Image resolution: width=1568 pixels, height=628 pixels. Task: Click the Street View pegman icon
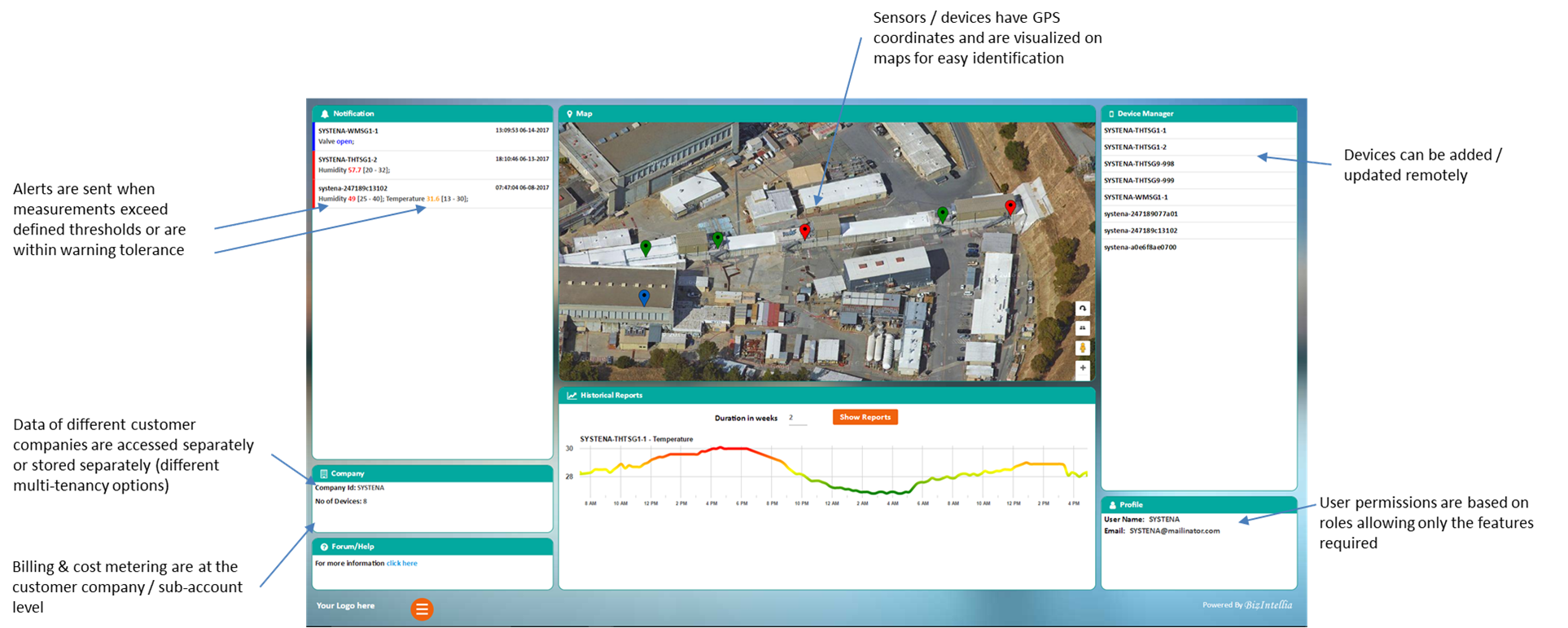pyautogui.click(x=1083, y=348)
